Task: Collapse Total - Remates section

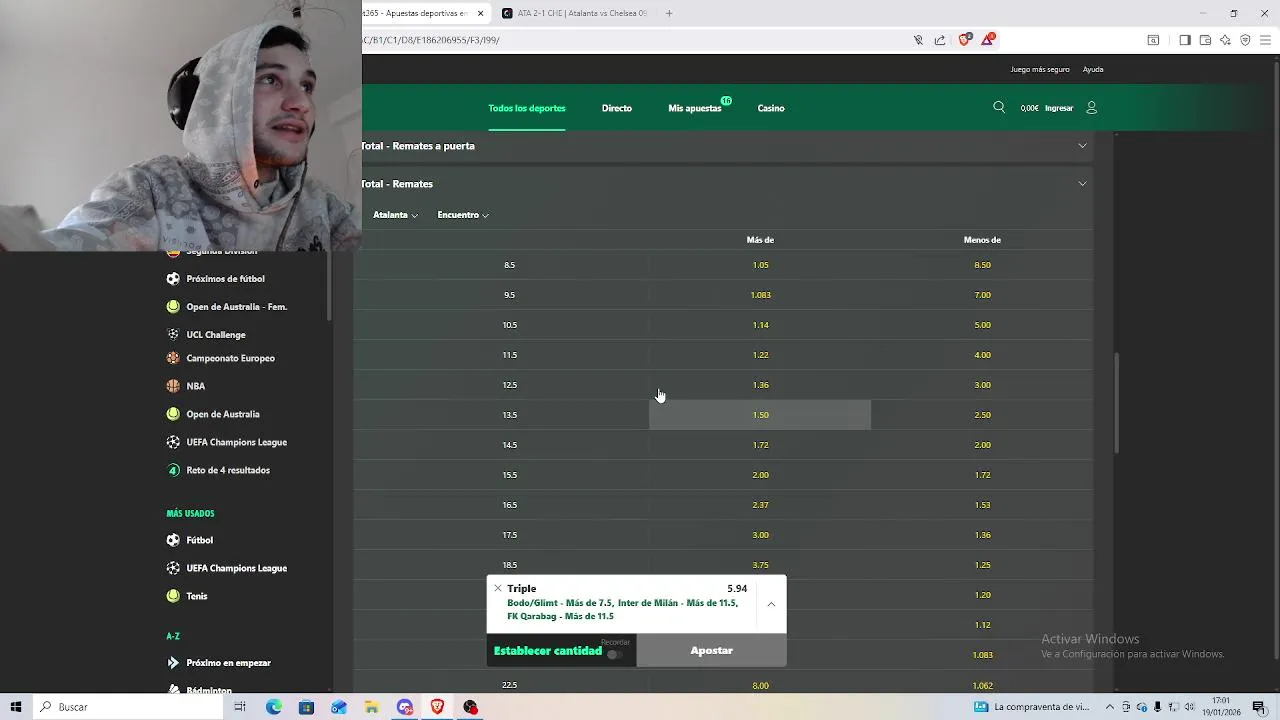Action: (x=726, y=184)
